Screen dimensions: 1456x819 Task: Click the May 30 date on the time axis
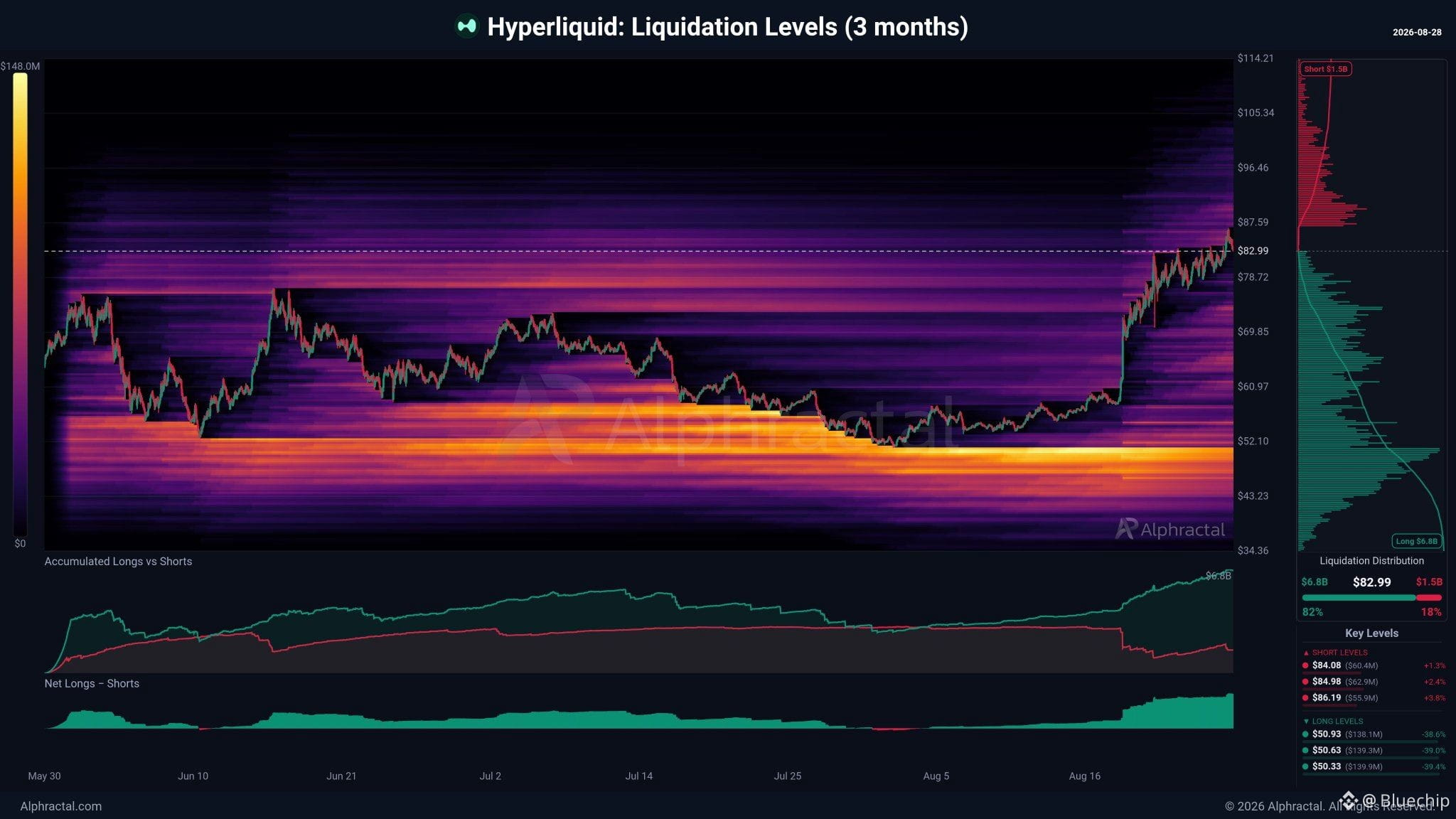(44, 776)
